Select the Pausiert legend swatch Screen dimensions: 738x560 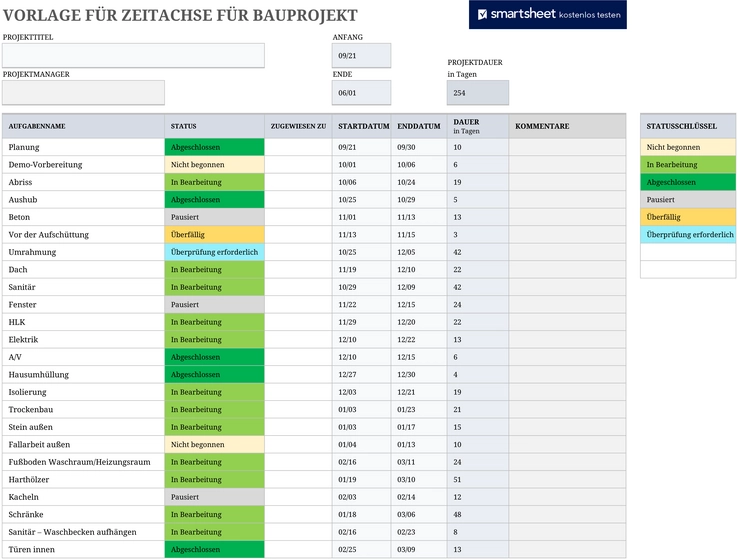pyautogui.click(x=688, y=200)
